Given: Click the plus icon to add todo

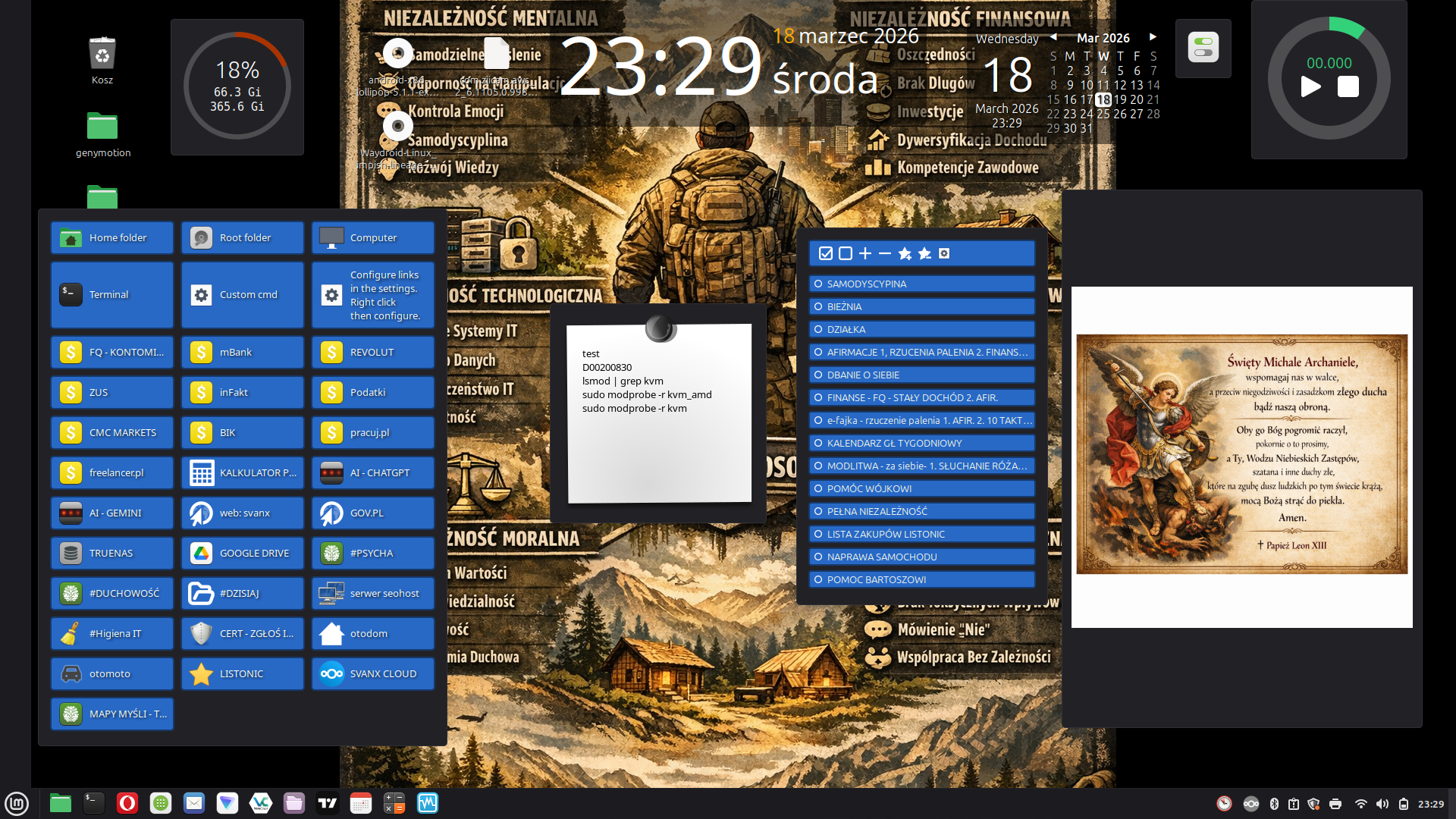Looking at the screenshot, I should [x=865, y=253].
